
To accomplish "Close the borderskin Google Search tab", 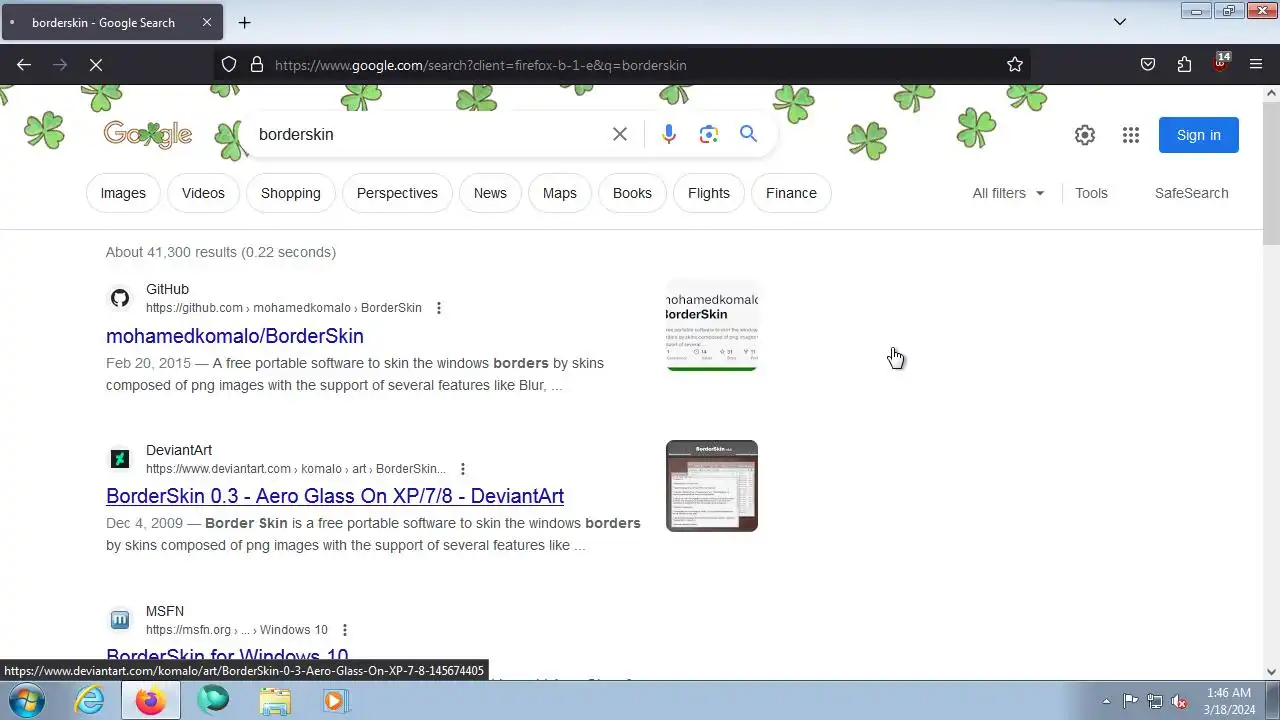I will tap(206, 22).
